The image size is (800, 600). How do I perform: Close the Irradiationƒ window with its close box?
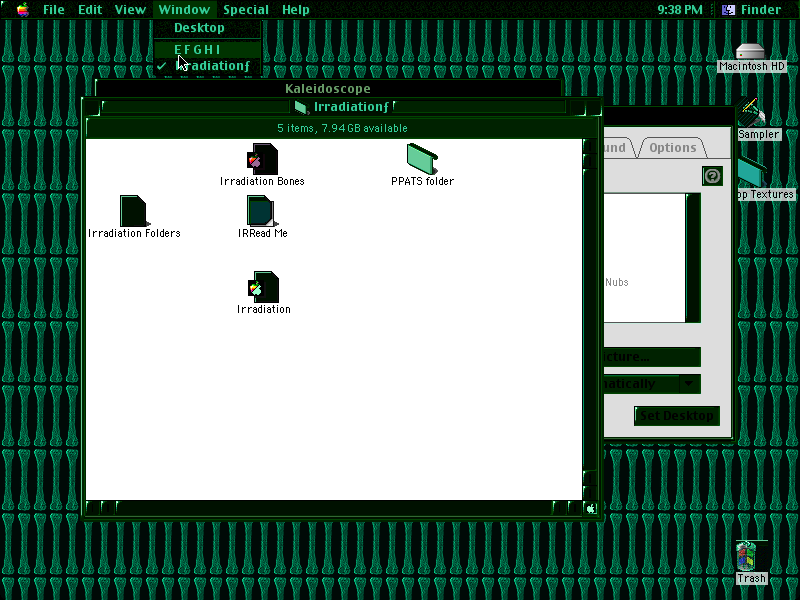(92, 107)
